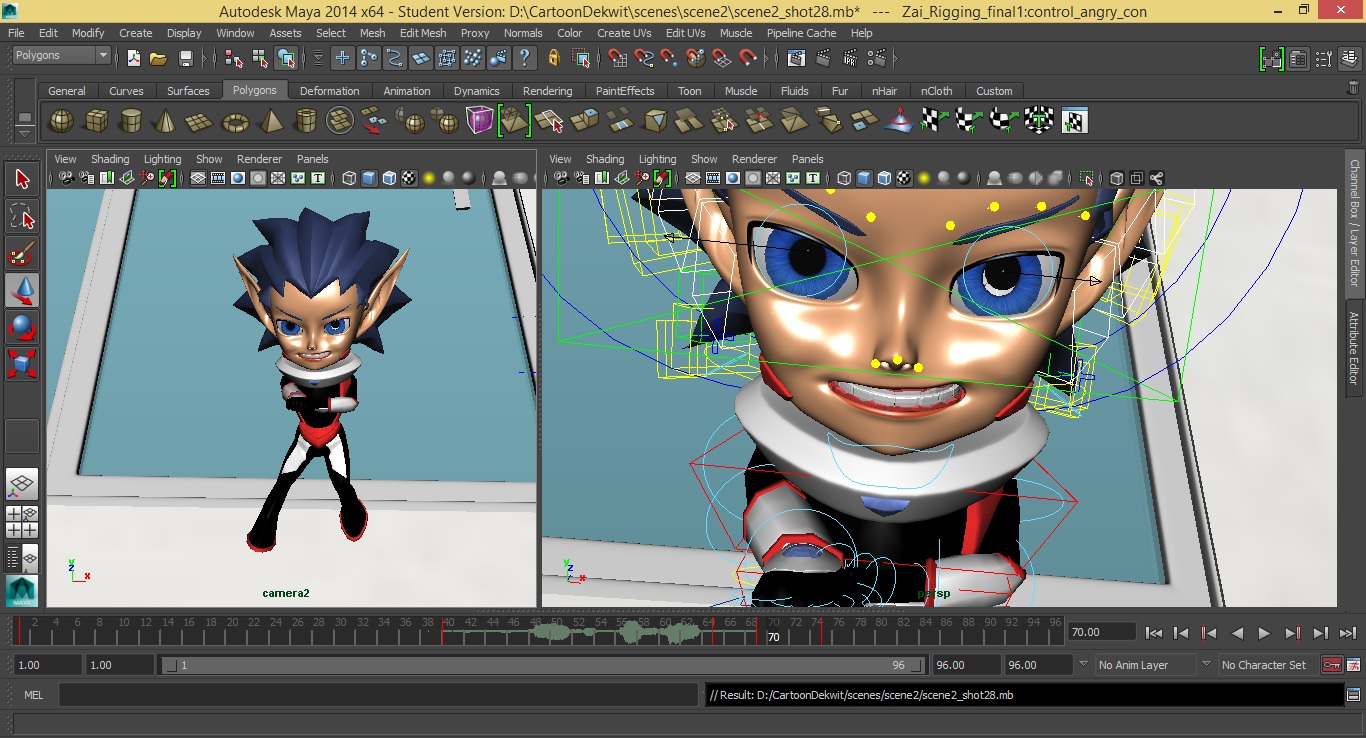Toggle snap to points magnet
The width and height of the screenshot is (1366, 738).
[670, 58]
